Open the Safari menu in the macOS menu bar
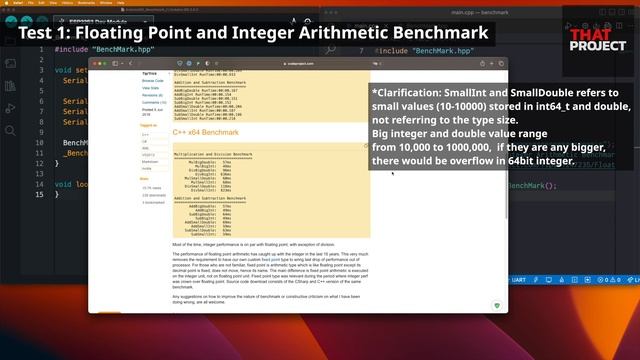The width and height of the screenshot is (640, 360). coord(18,3)
